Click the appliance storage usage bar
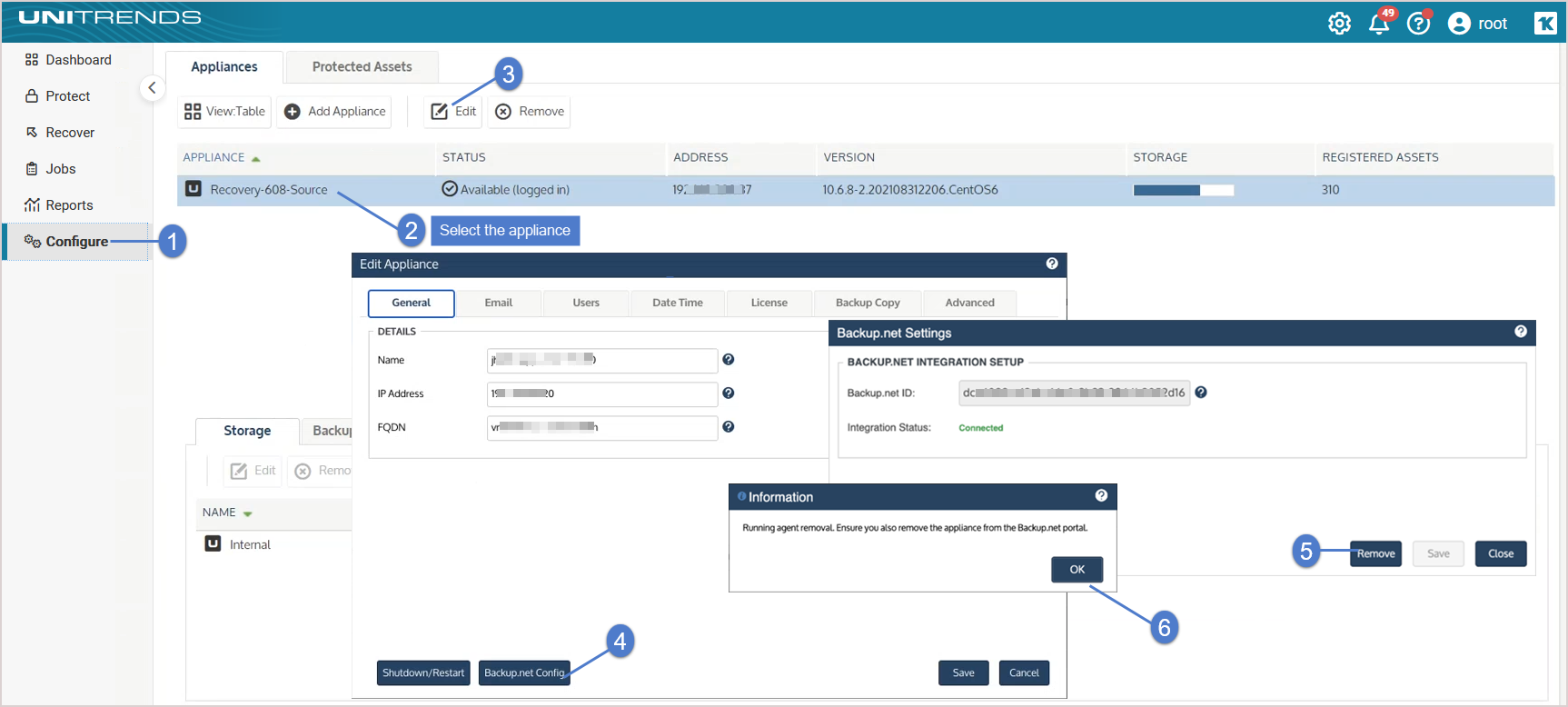 point(1184,190)
